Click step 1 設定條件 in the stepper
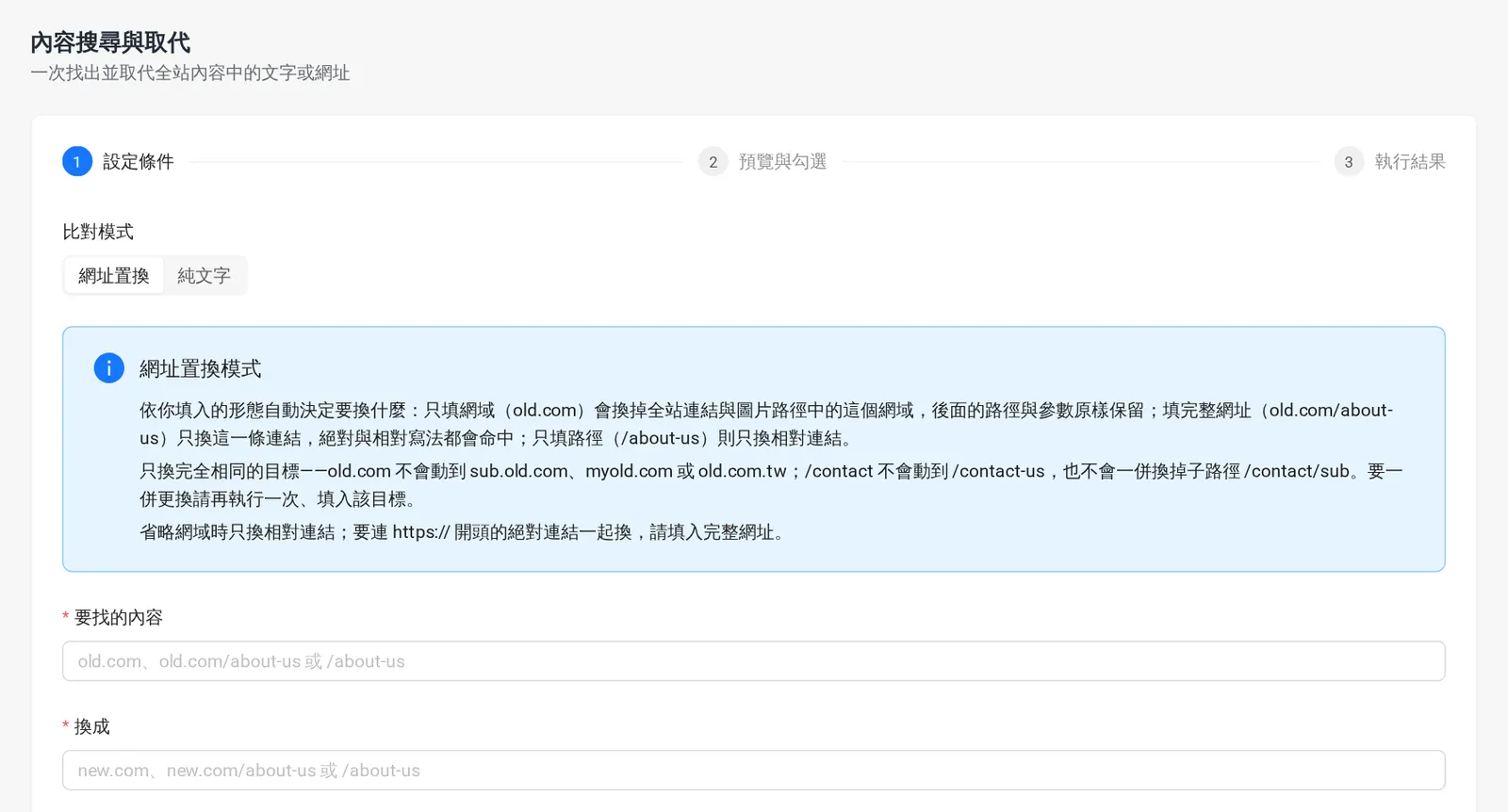 (119, 162)
